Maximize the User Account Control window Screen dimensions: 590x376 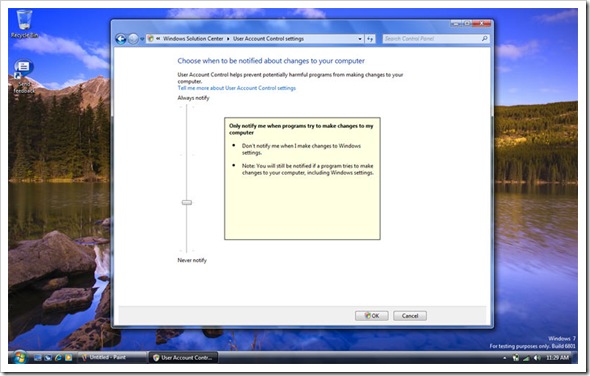(x=467, y=24)
